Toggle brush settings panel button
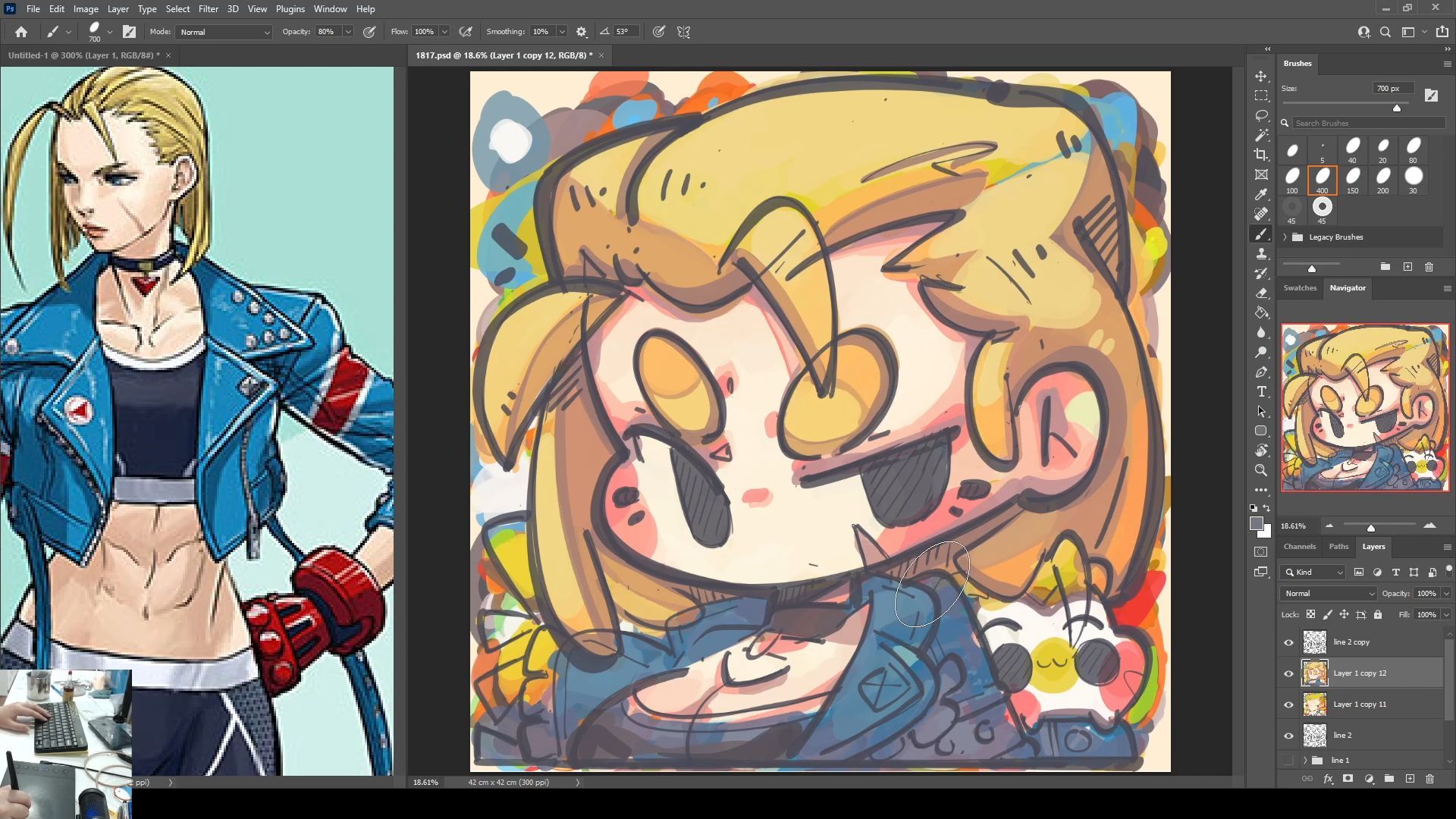 click(x=130, y=32)
